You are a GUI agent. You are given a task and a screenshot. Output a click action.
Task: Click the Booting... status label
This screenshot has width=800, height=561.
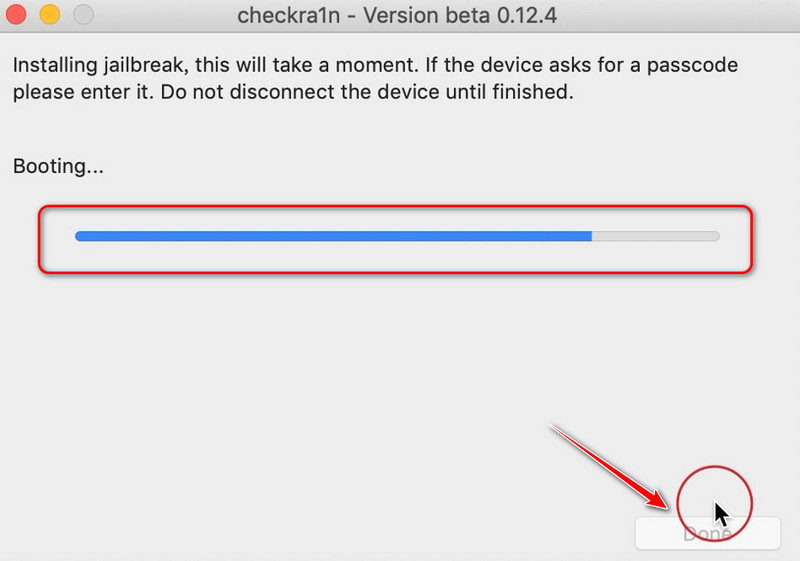(58, 166)
